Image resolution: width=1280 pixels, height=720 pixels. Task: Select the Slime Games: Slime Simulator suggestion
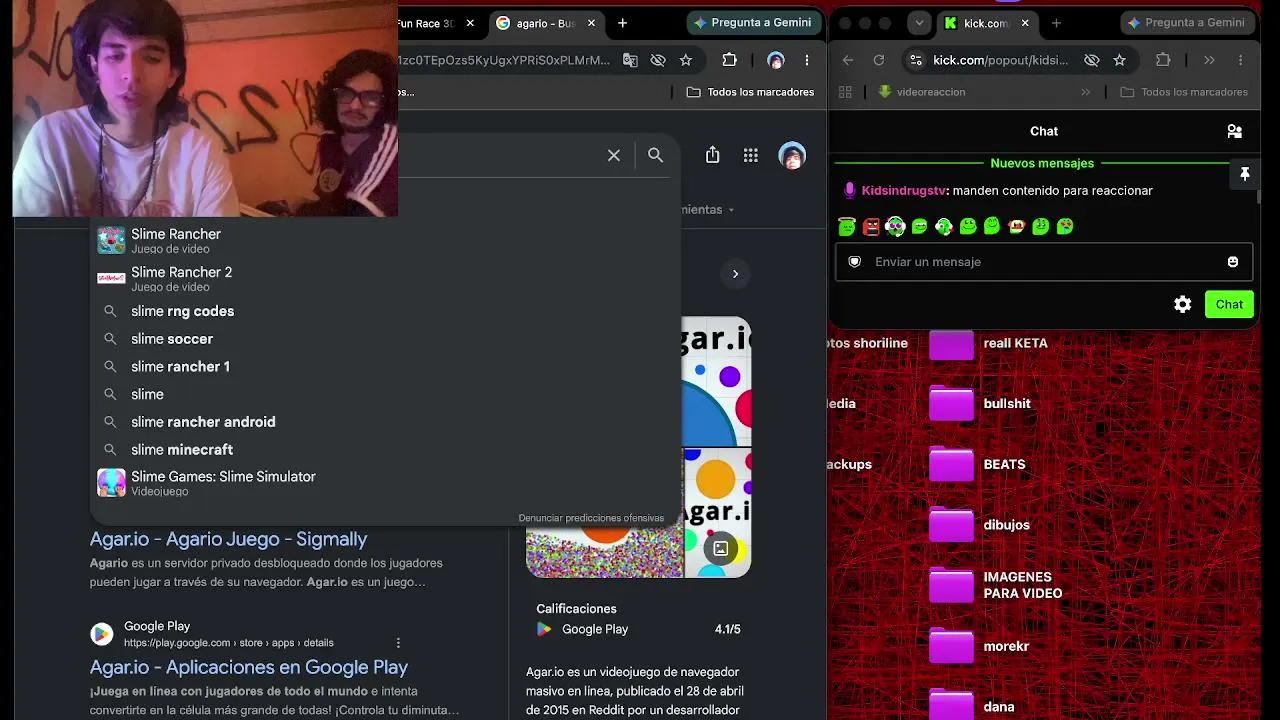click(386, 483)
